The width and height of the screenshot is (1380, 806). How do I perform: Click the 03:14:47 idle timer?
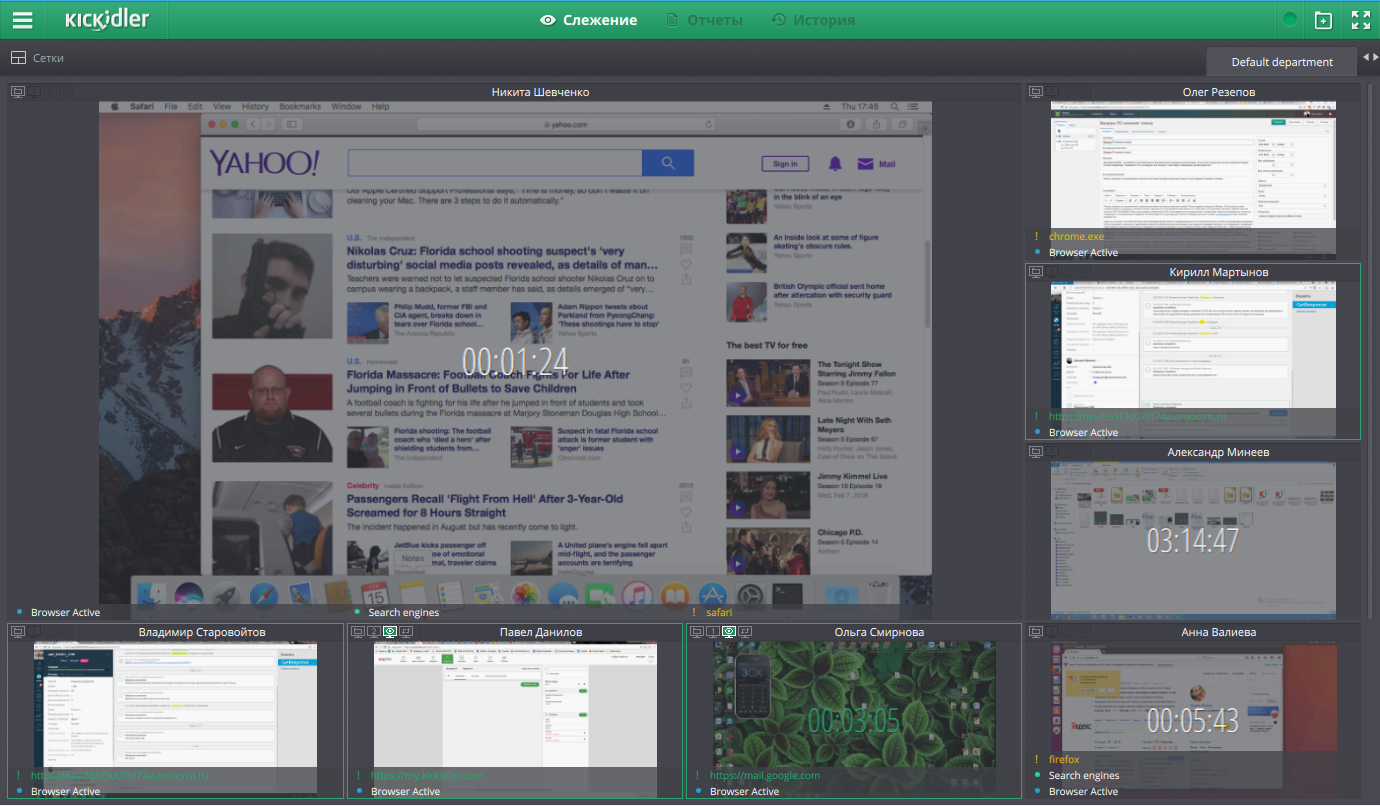1193,541
